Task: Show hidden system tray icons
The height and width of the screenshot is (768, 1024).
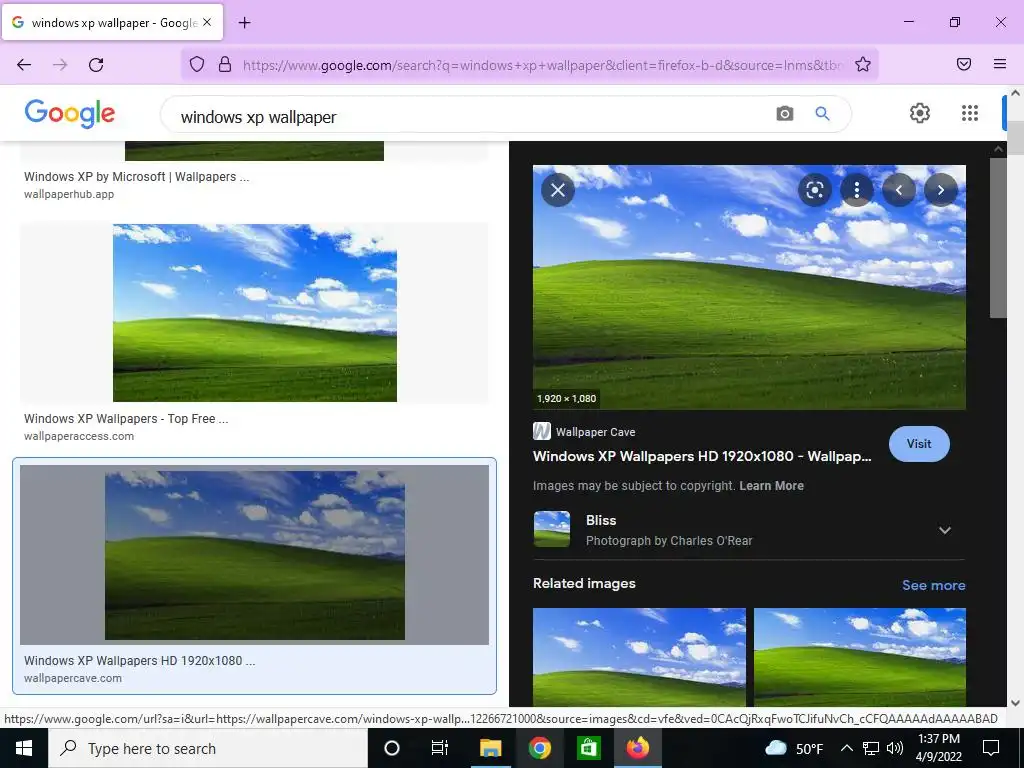Action: pyautogui.click(x=846, y=748)
